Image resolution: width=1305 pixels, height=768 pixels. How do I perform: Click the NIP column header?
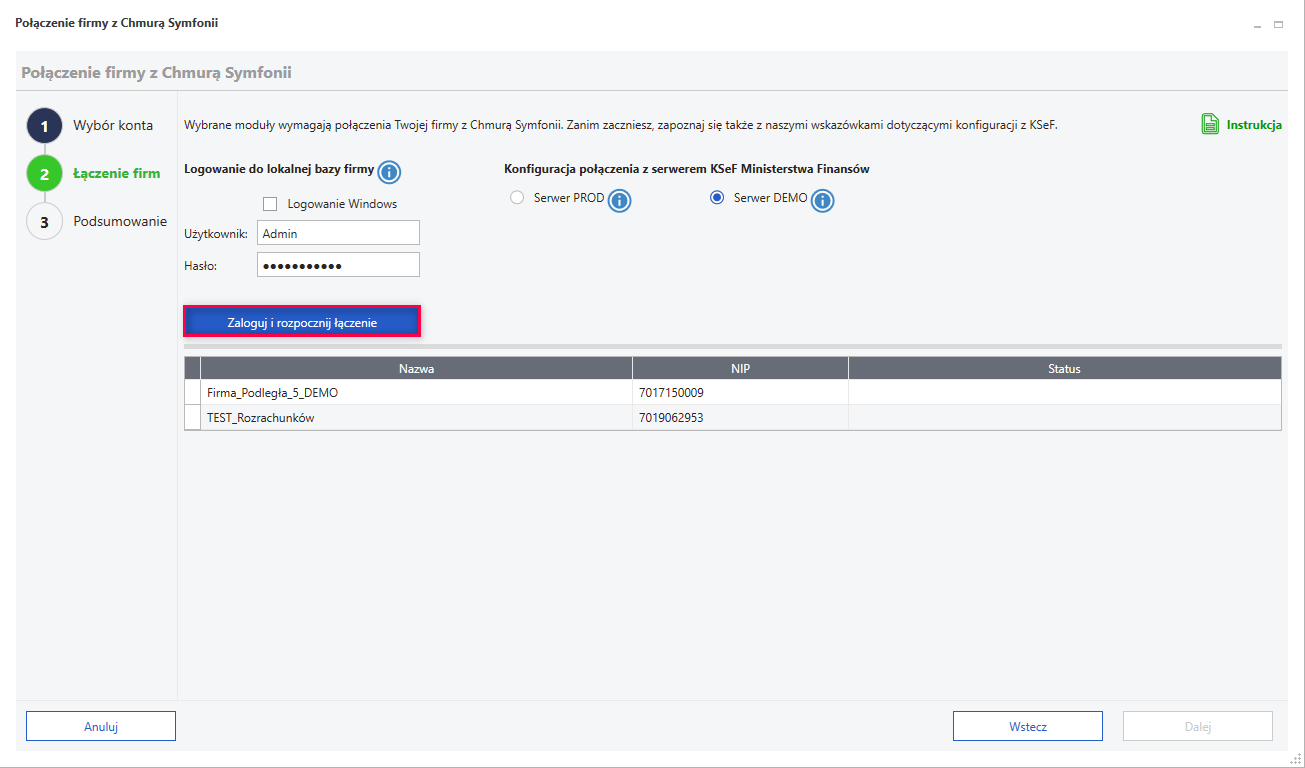(740, 369)
